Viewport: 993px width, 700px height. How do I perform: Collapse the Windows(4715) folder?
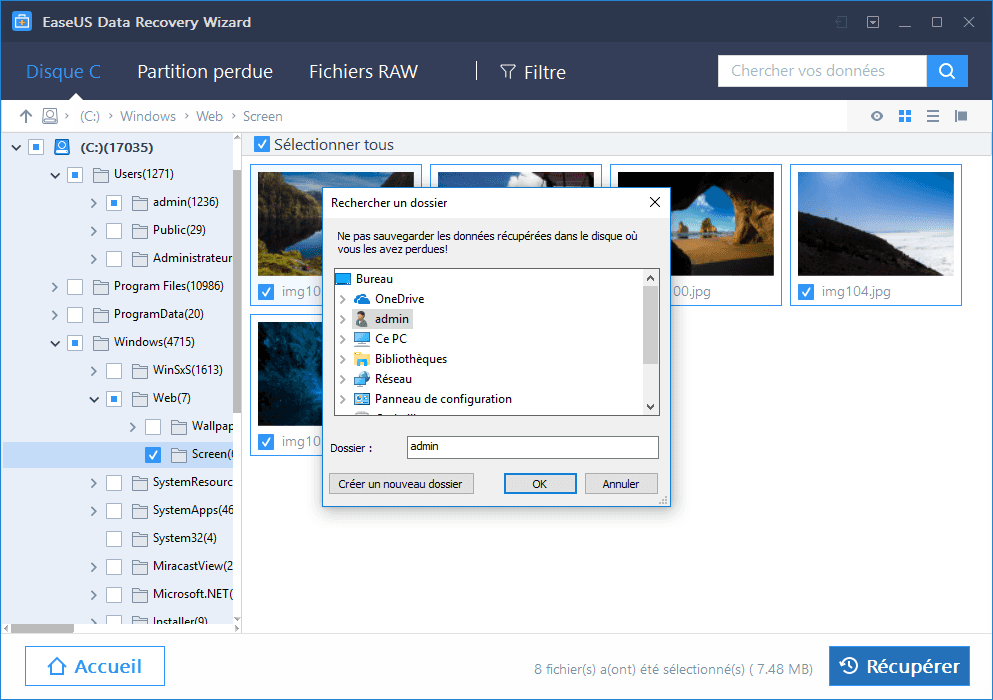pyautogui.click(x=55, y=343)
